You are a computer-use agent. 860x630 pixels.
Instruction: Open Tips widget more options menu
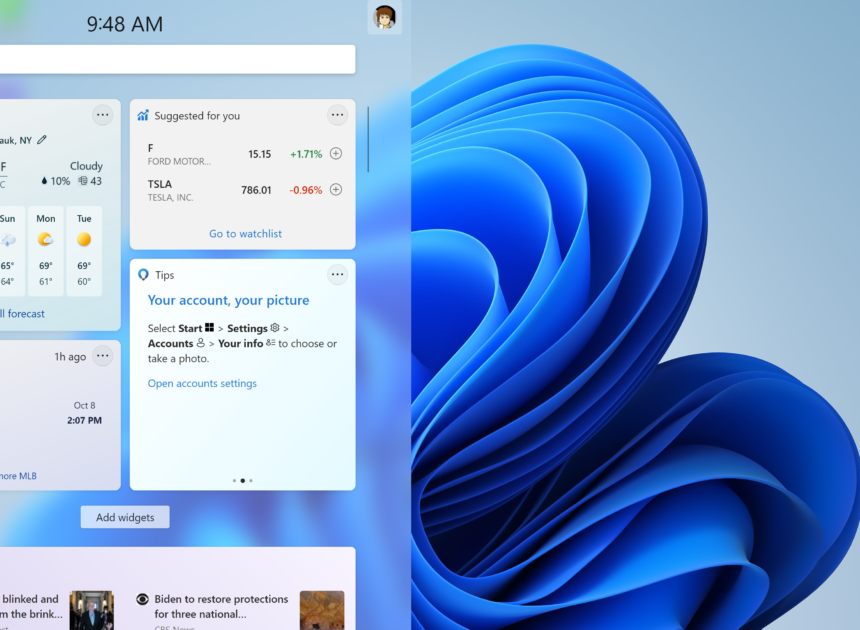pos(337,275)
